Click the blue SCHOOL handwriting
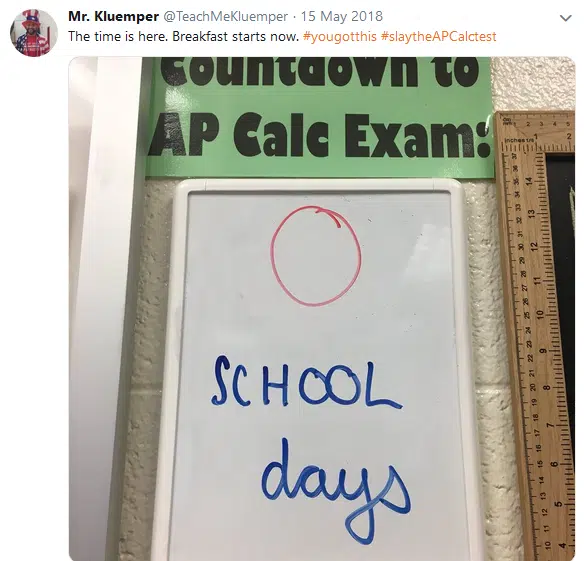 pos(306,382)
